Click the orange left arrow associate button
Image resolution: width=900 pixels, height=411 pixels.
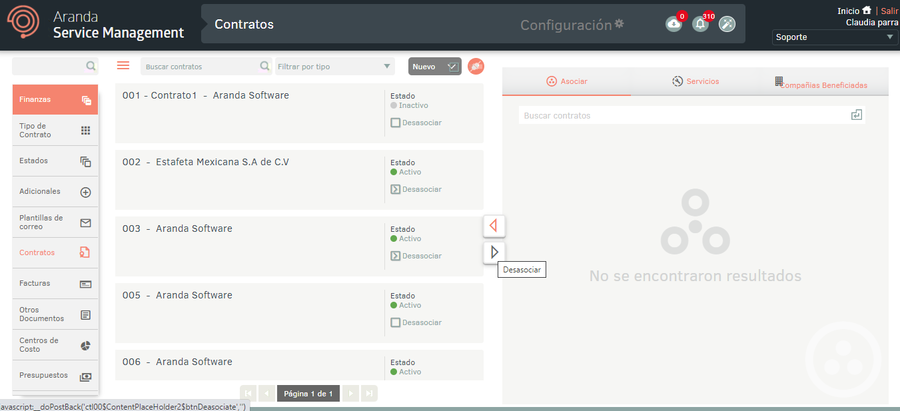494,226
